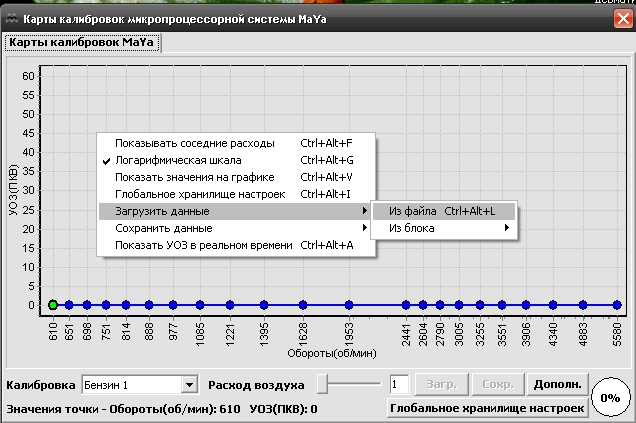Close the calibration maps window

(622, 18)
